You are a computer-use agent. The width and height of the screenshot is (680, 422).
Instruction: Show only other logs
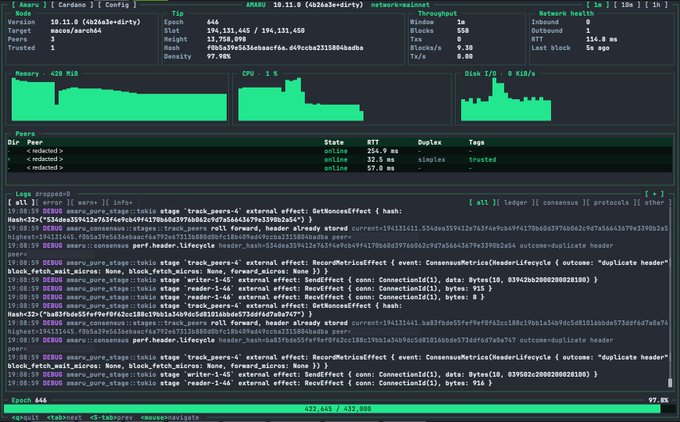[654, 203]
